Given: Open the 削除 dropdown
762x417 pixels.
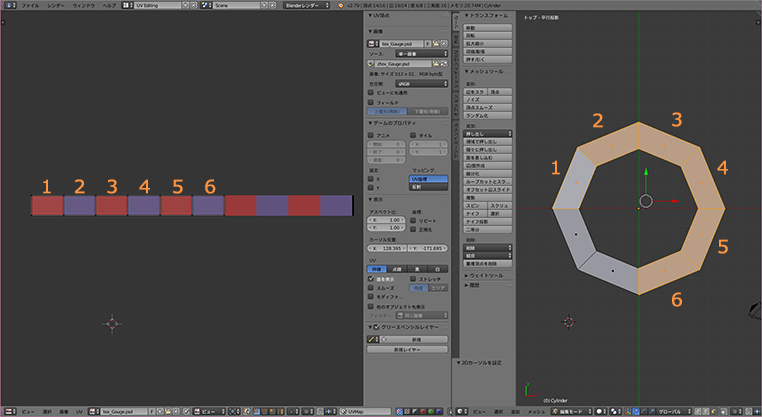Looking at the screenshot, I should [488, 247].
